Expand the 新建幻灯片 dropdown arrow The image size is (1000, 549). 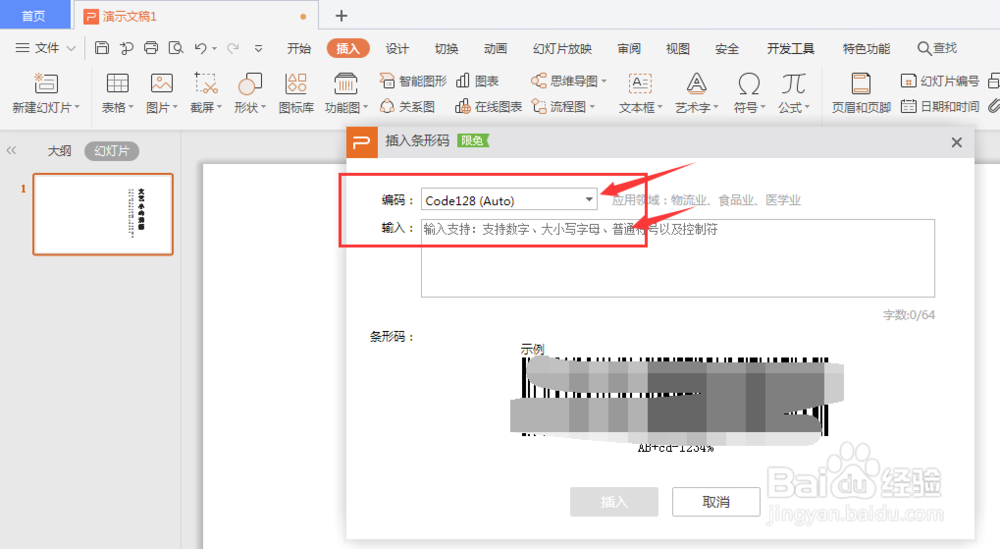77,107
